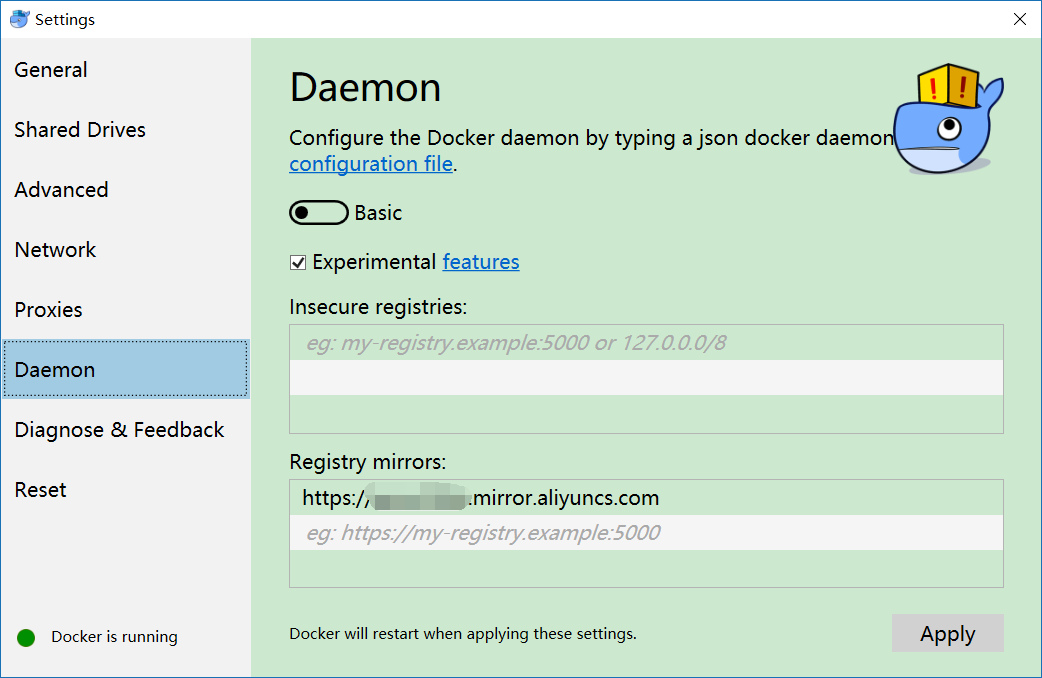Screen dimensions: 1042x678
Task: Uncheck the Experimental features checkbox
Action: coord(298,263)
